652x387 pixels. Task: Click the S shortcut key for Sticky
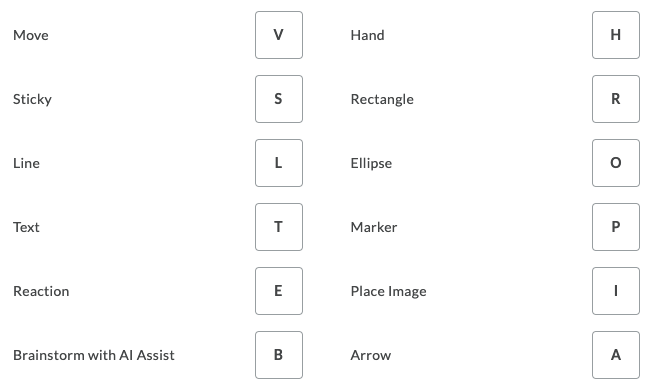(279, 99)
